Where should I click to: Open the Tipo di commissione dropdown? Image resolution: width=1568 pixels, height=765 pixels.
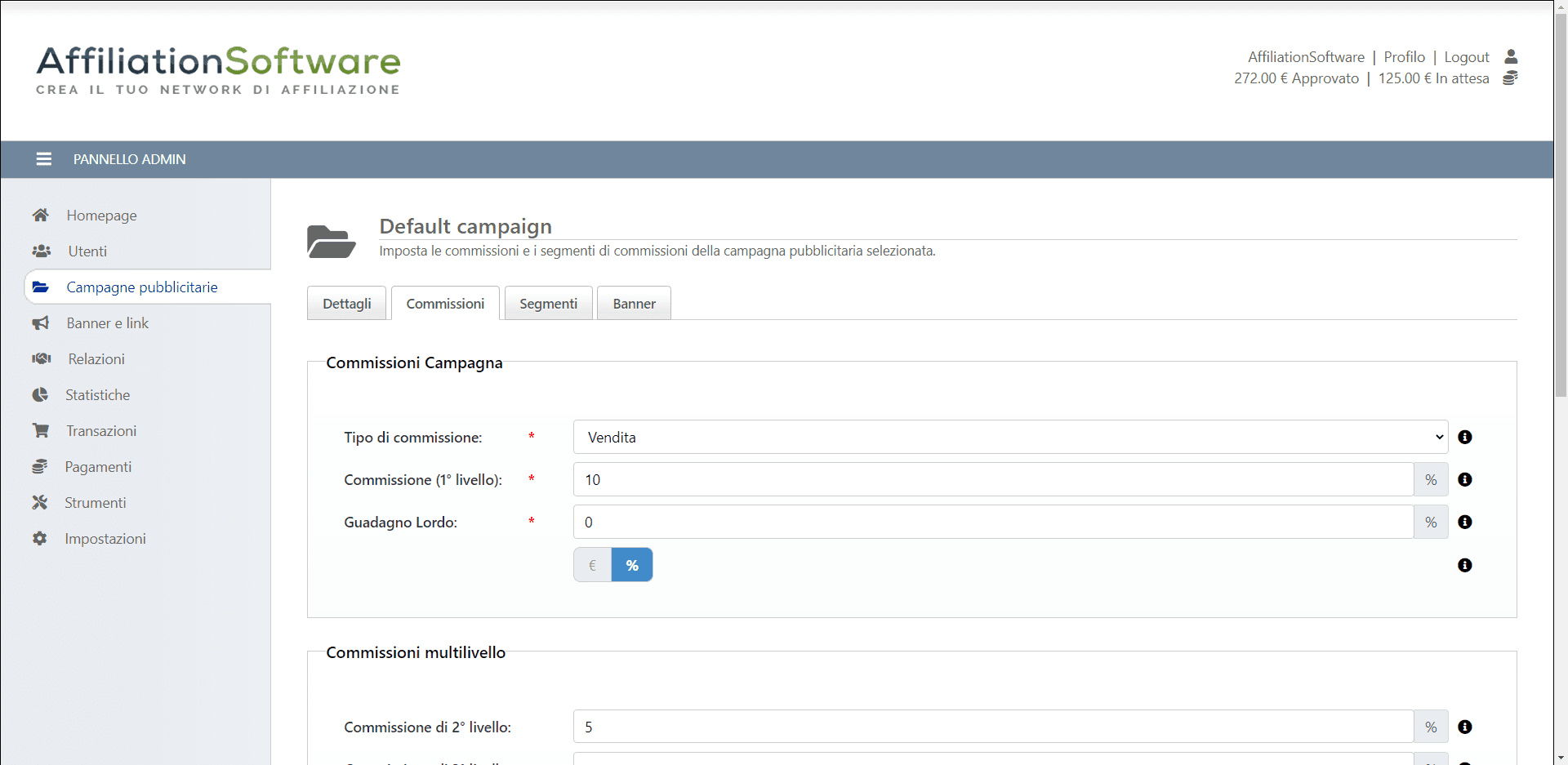(x=1010, y=438)
